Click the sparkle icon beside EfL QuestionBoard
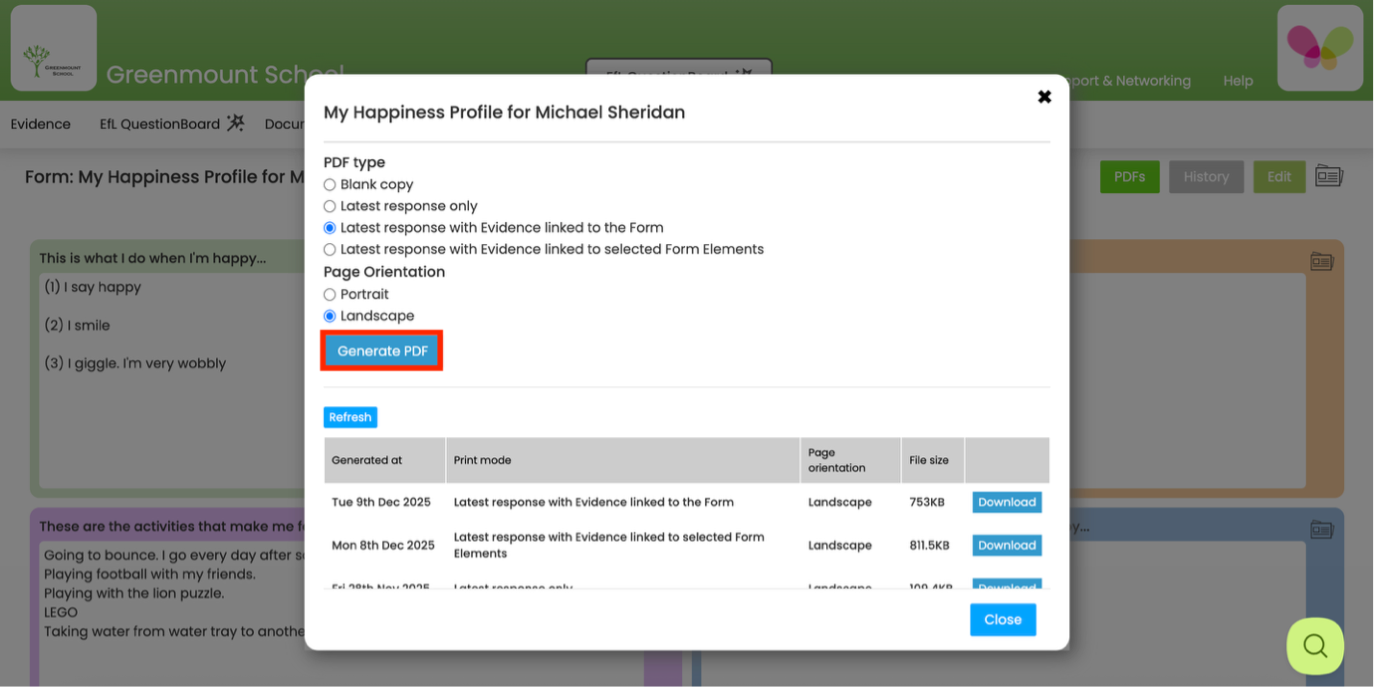The height and width of the screenshot is (690, 1378). click(234, 123)
